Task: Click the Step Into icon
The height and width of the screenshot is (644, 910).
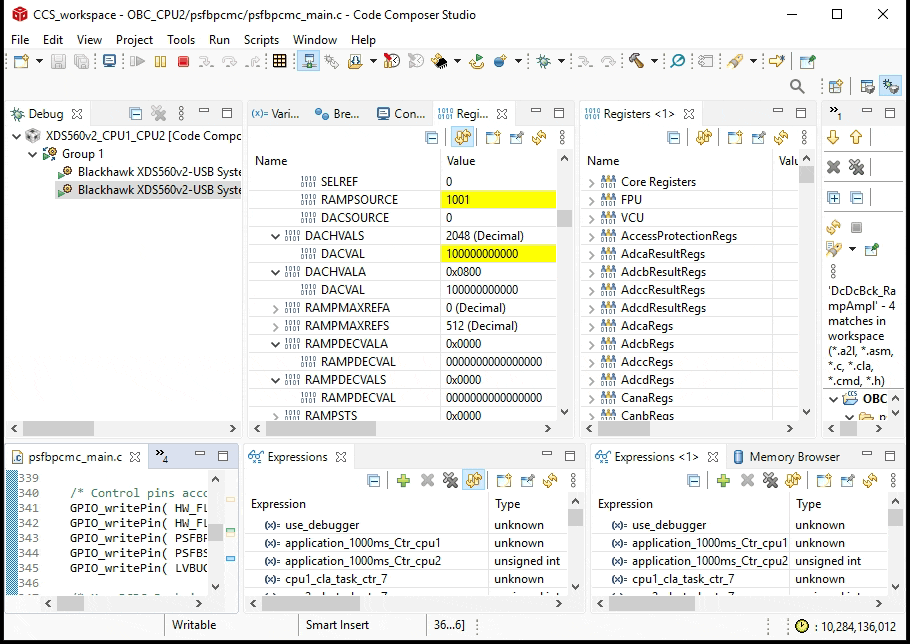Action: [x=205, y=61]
